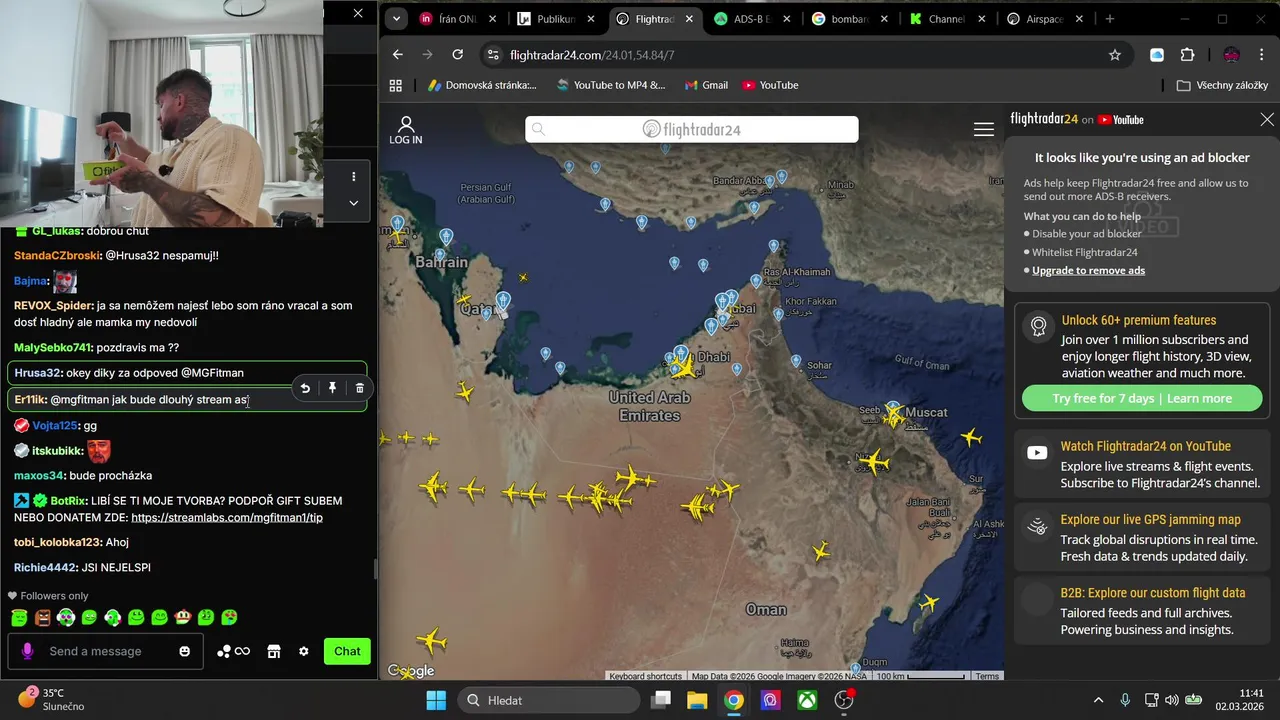
Task: Open Gmail bookmark
Action: (x=706, y=85)
